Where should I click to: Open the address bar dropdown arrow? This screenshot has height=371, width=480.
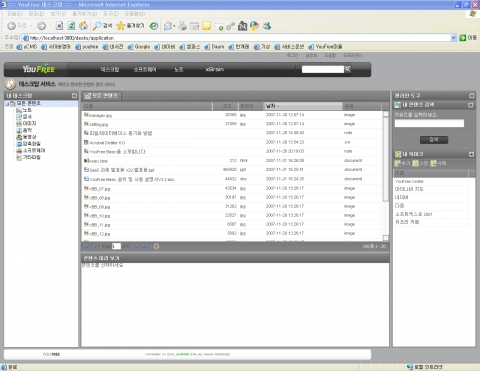coord(453,38)
